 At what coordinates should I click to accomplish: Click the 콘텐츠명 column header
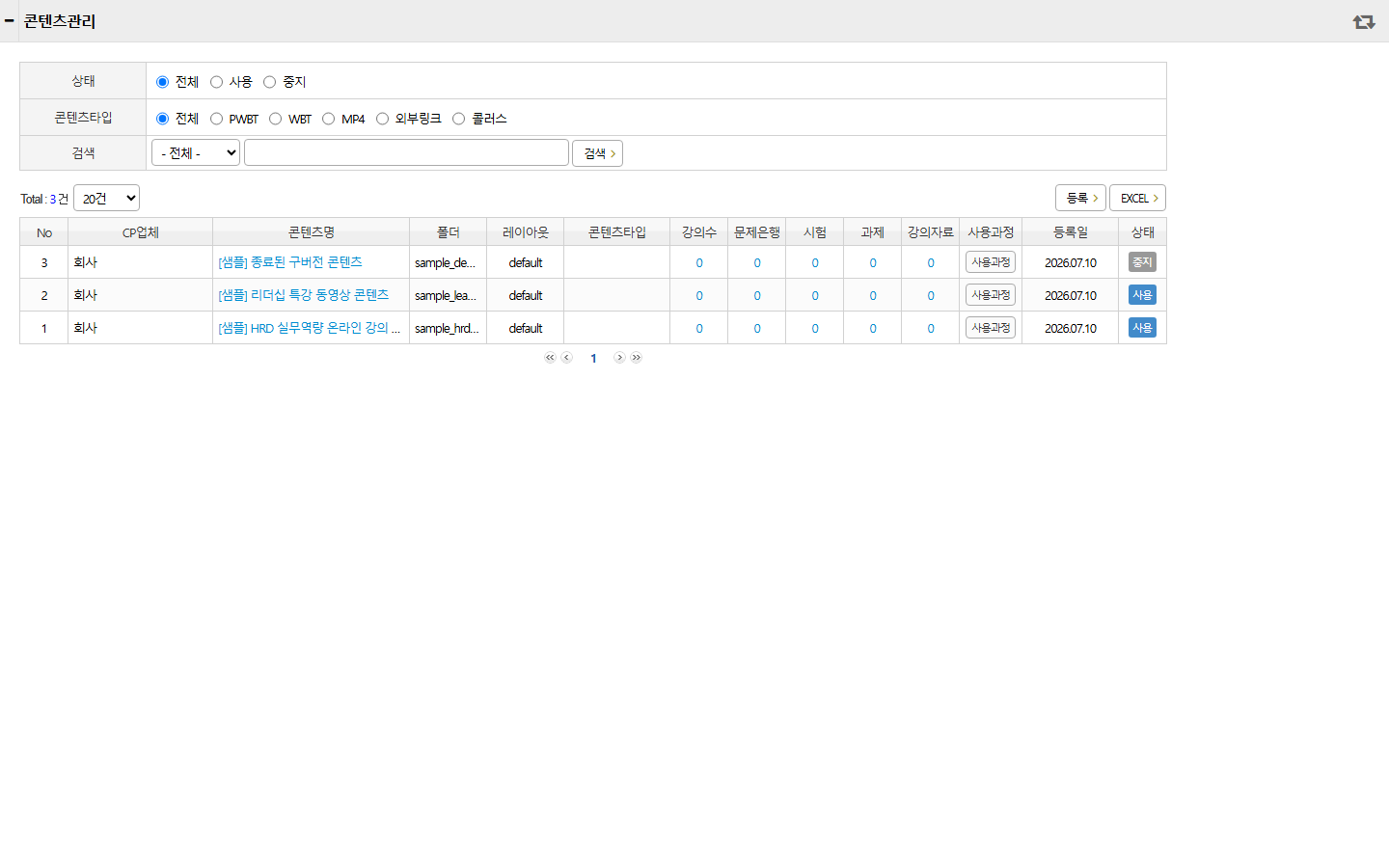[312, 232]
